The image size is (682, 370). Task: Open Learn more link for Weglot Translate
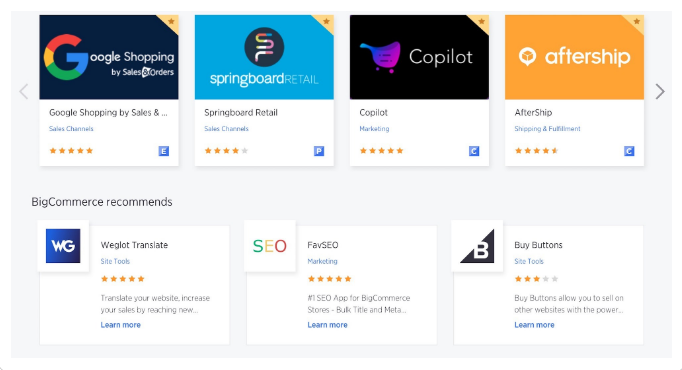pos(120,325)
